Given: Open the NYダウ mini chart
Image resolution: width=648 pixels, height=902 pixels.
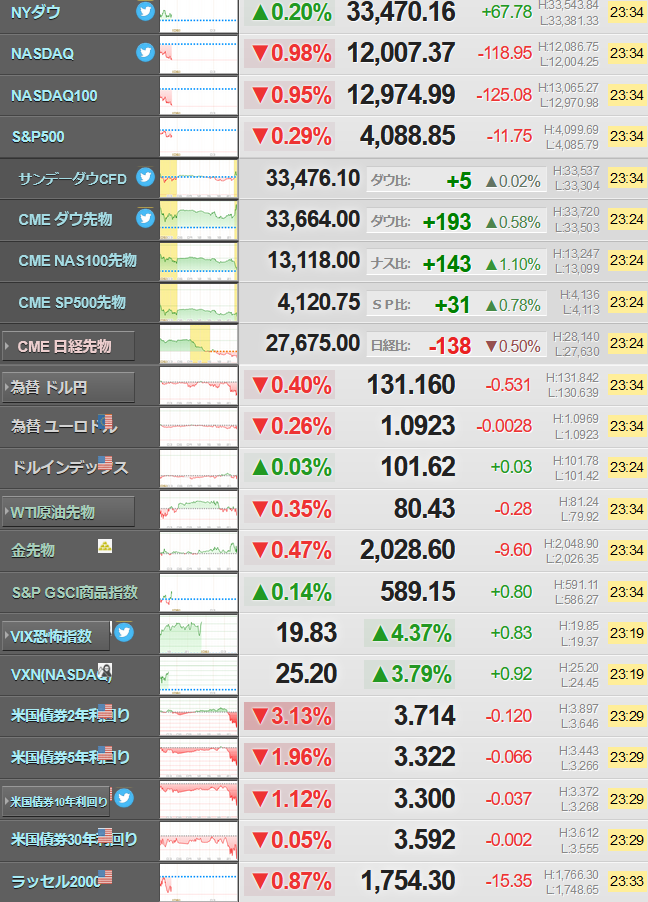Looking at the screenshot, I should tap(199, 16).
